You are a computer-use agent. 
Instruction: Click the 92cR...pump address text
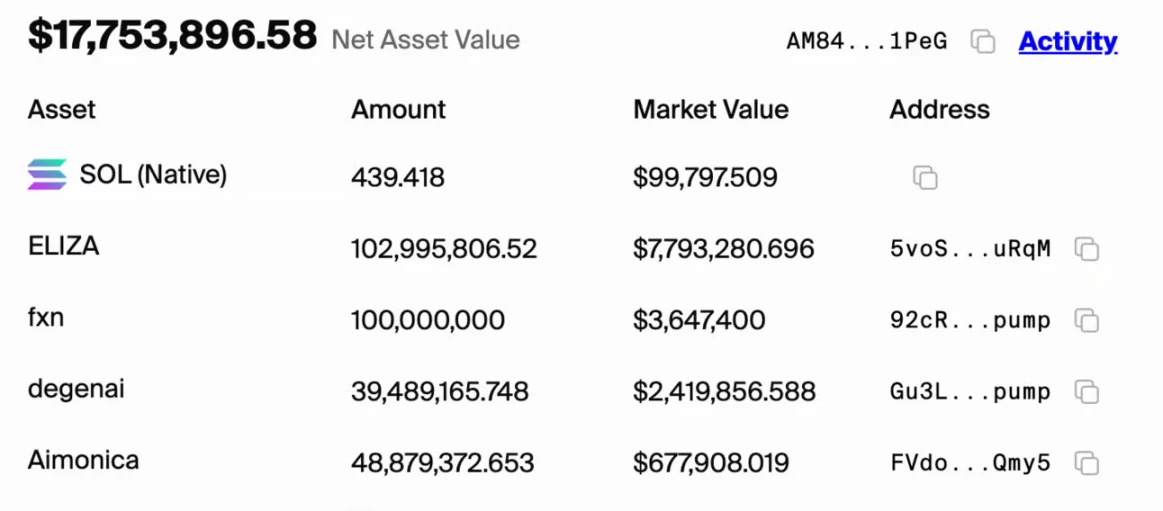pyautogui.click(x=970, y=321)
